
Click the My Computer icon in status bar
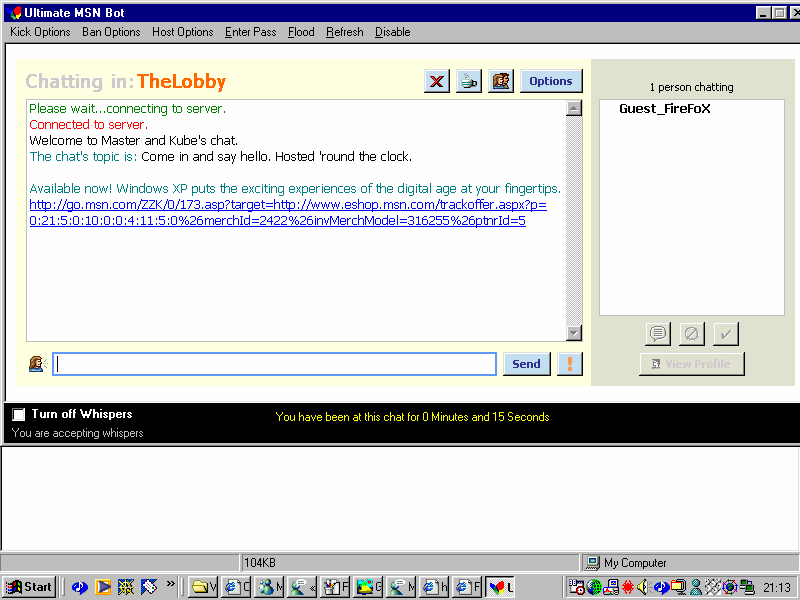592,563
